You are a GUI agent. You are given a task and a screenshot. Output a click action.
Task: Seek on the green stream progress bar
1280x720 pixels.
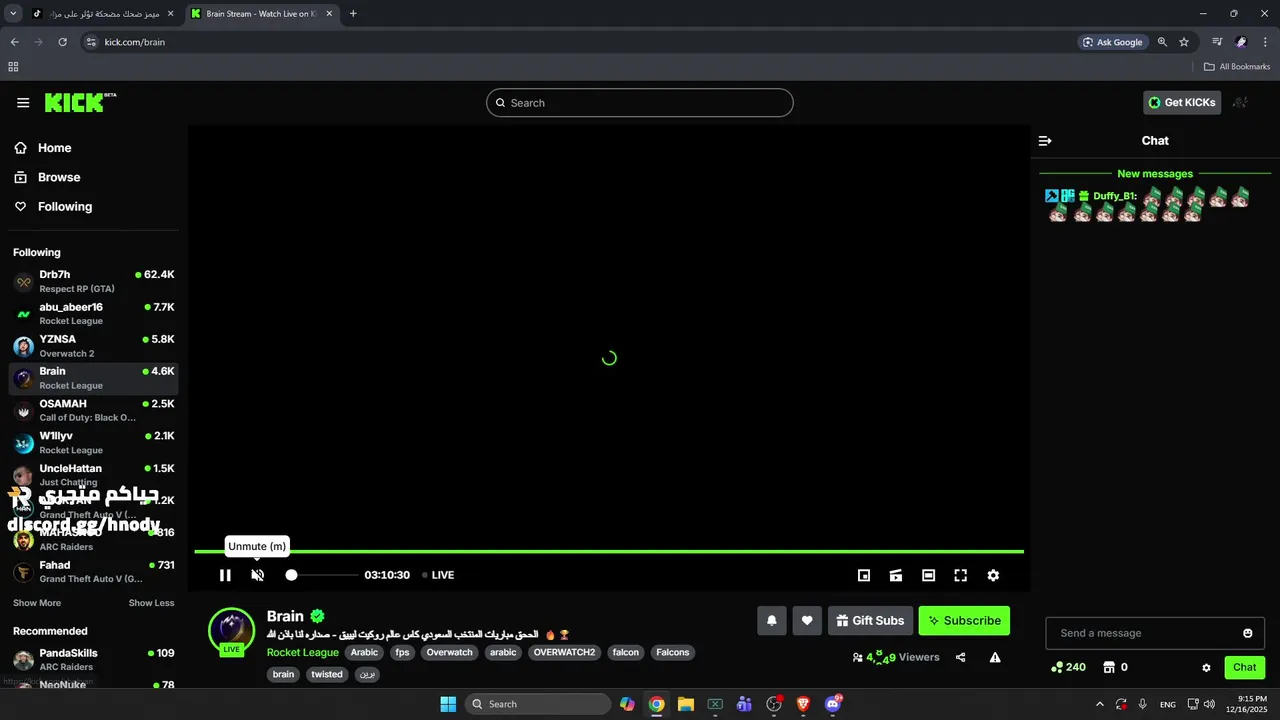click(x=609, y=551)
